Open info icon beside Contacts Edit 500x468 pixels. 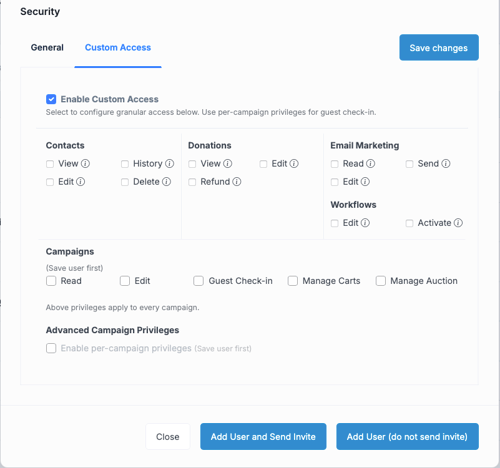click(81, 182)
